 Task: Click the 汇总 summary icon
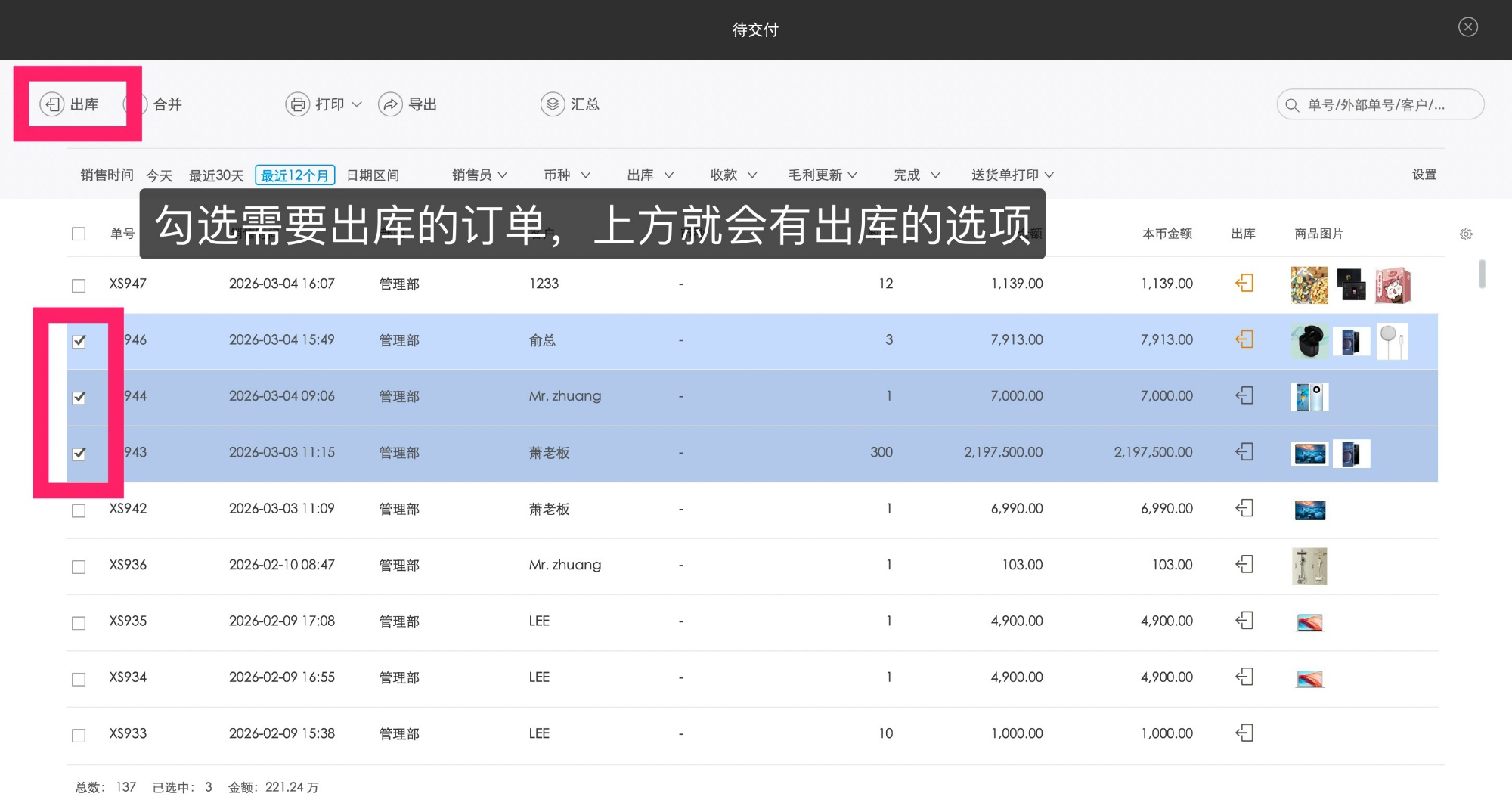point(553,104)
